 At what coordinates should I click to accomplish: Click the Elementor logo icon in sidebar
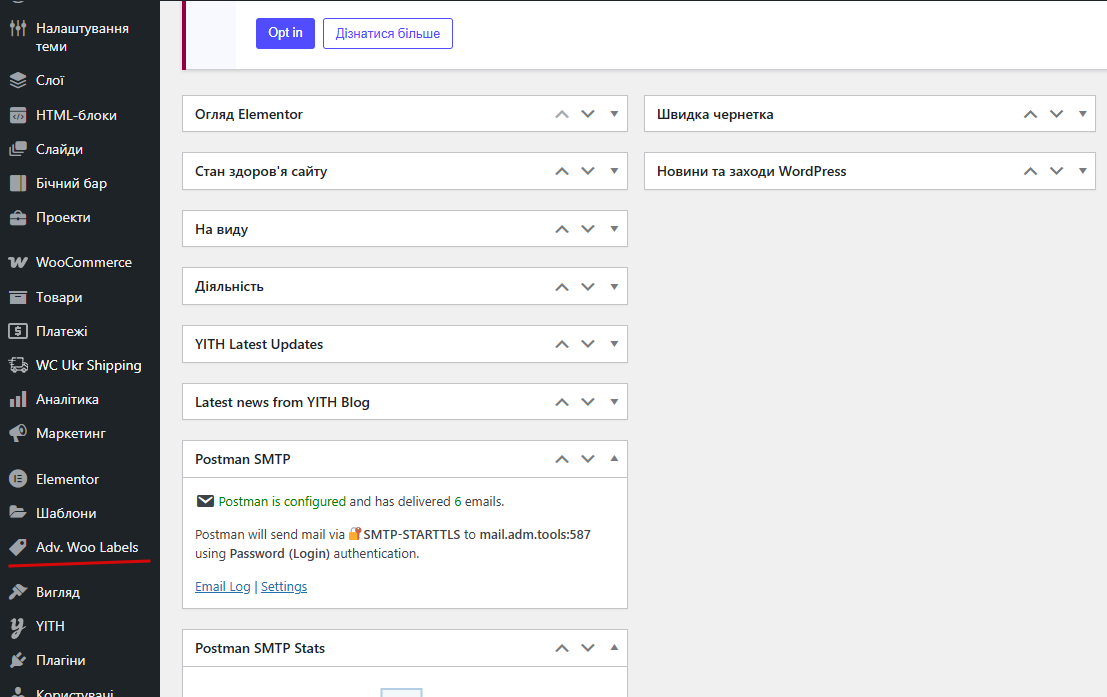17,479
